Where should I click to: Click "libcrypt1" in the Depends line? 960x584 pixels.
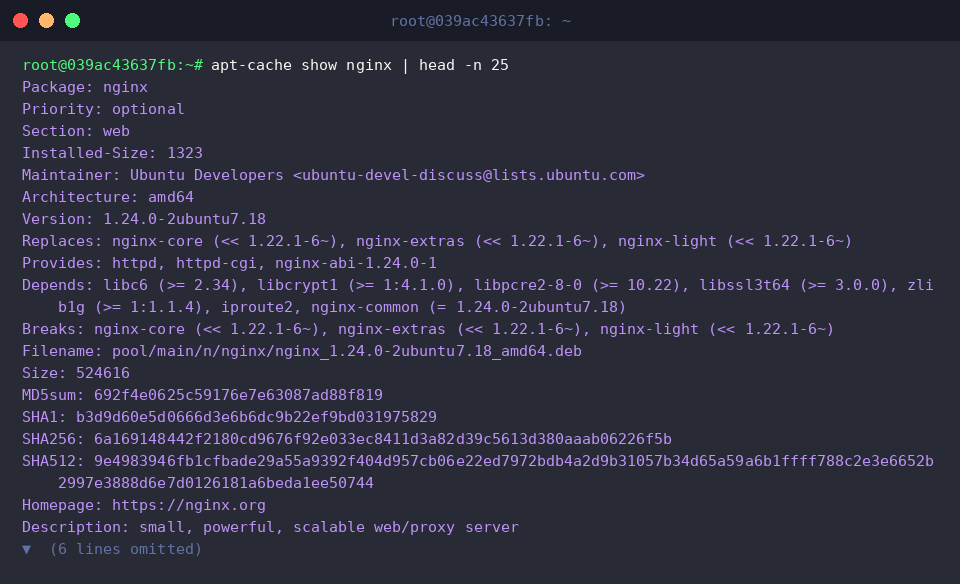297,285
